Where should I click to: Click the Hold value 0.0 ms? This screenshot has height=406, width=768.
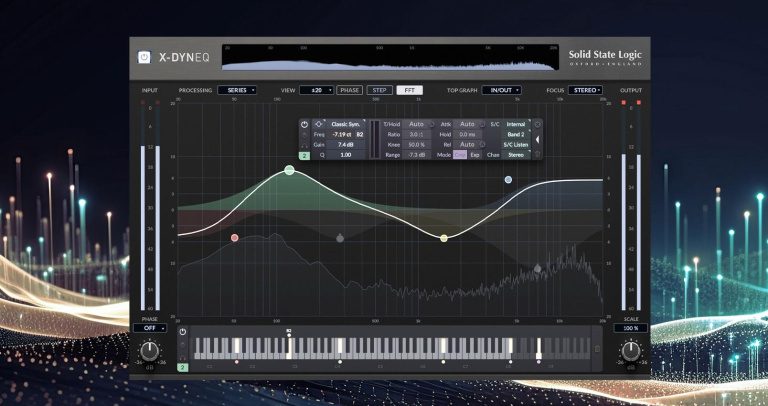point(467,134)
